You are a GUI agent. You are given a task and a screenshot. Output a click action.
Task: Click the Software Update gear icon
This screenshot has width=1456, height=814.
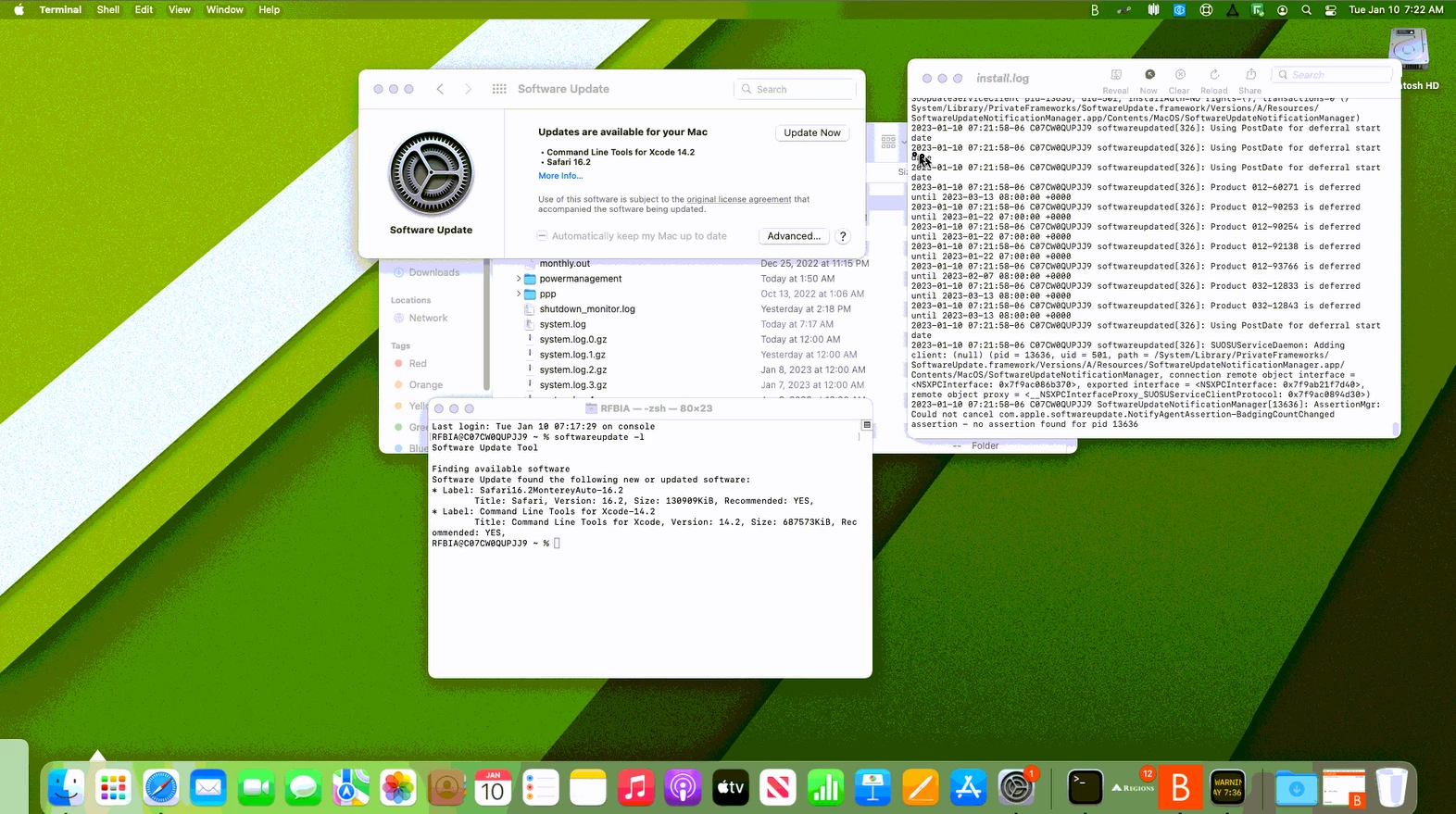tap(431, 173)
